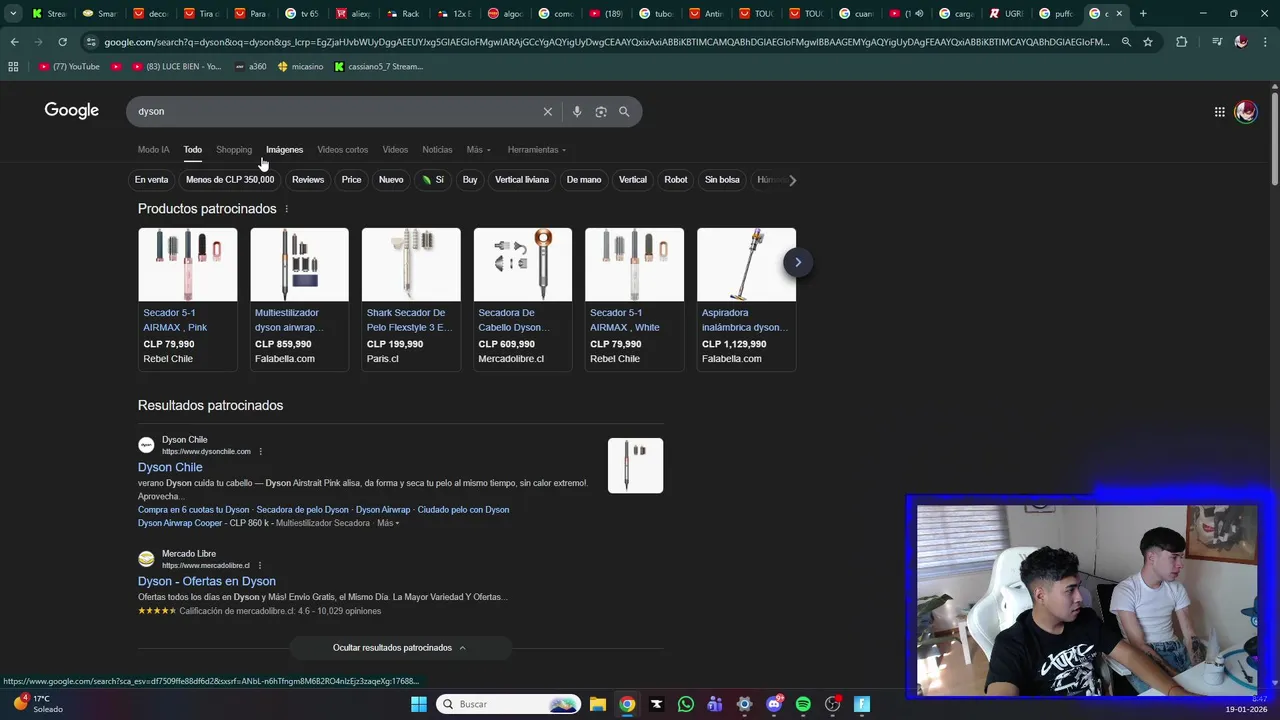Screen dimensions: 1280x720
Task: Open Spotify from the taskbar
Action: 803,704
